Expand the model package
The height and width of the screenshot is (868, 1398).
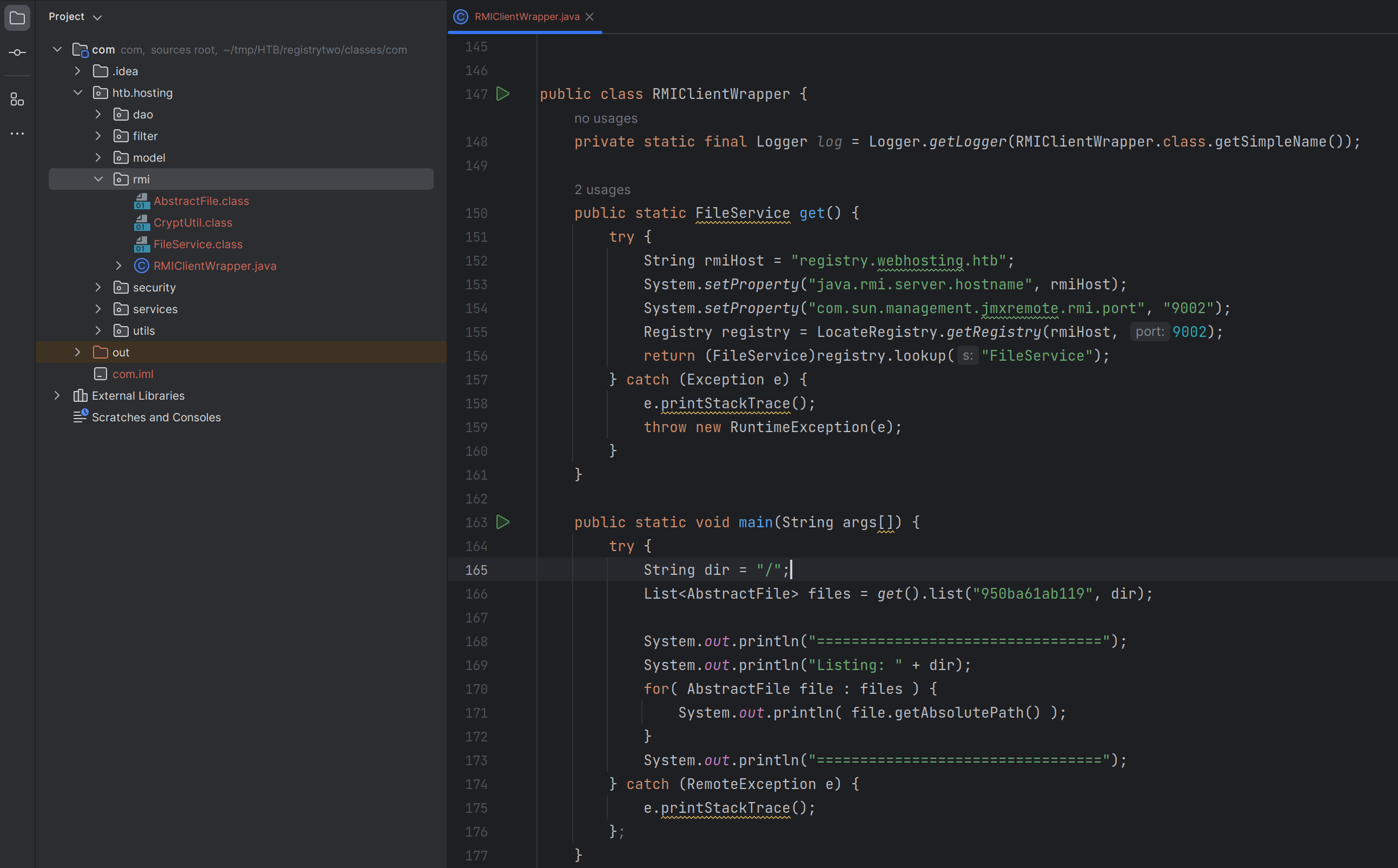click(98, 157)
